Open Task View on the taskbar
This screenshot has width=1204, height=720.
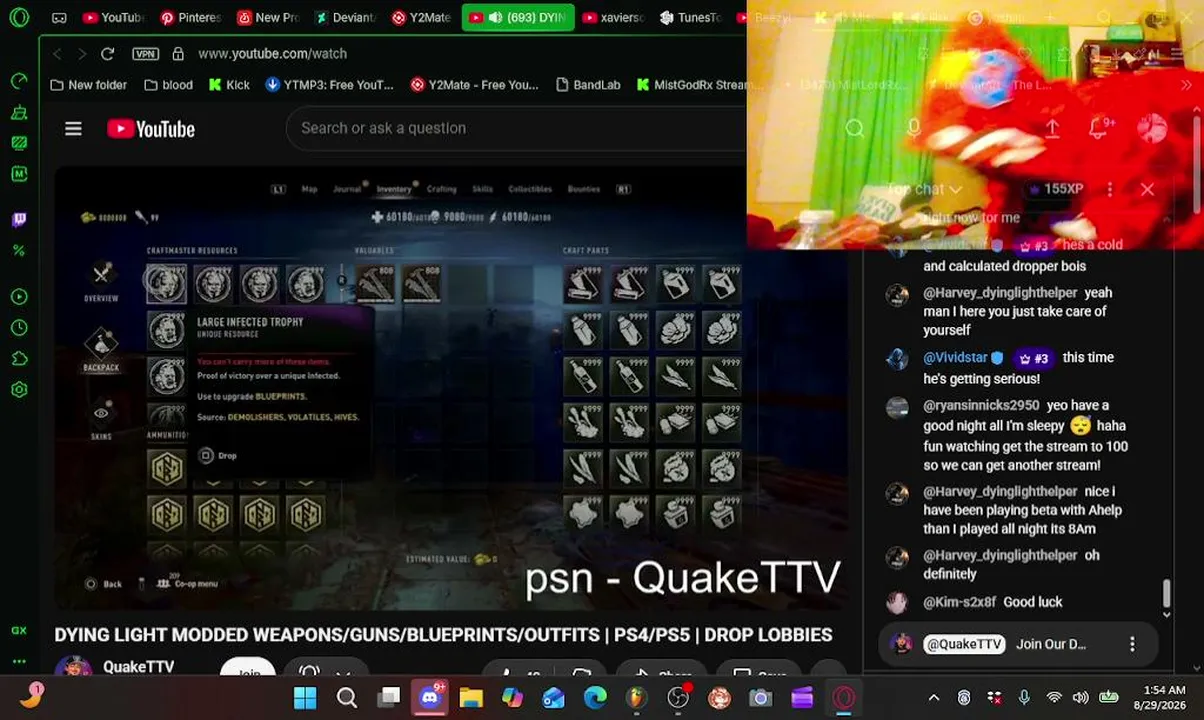pos(388,698)
